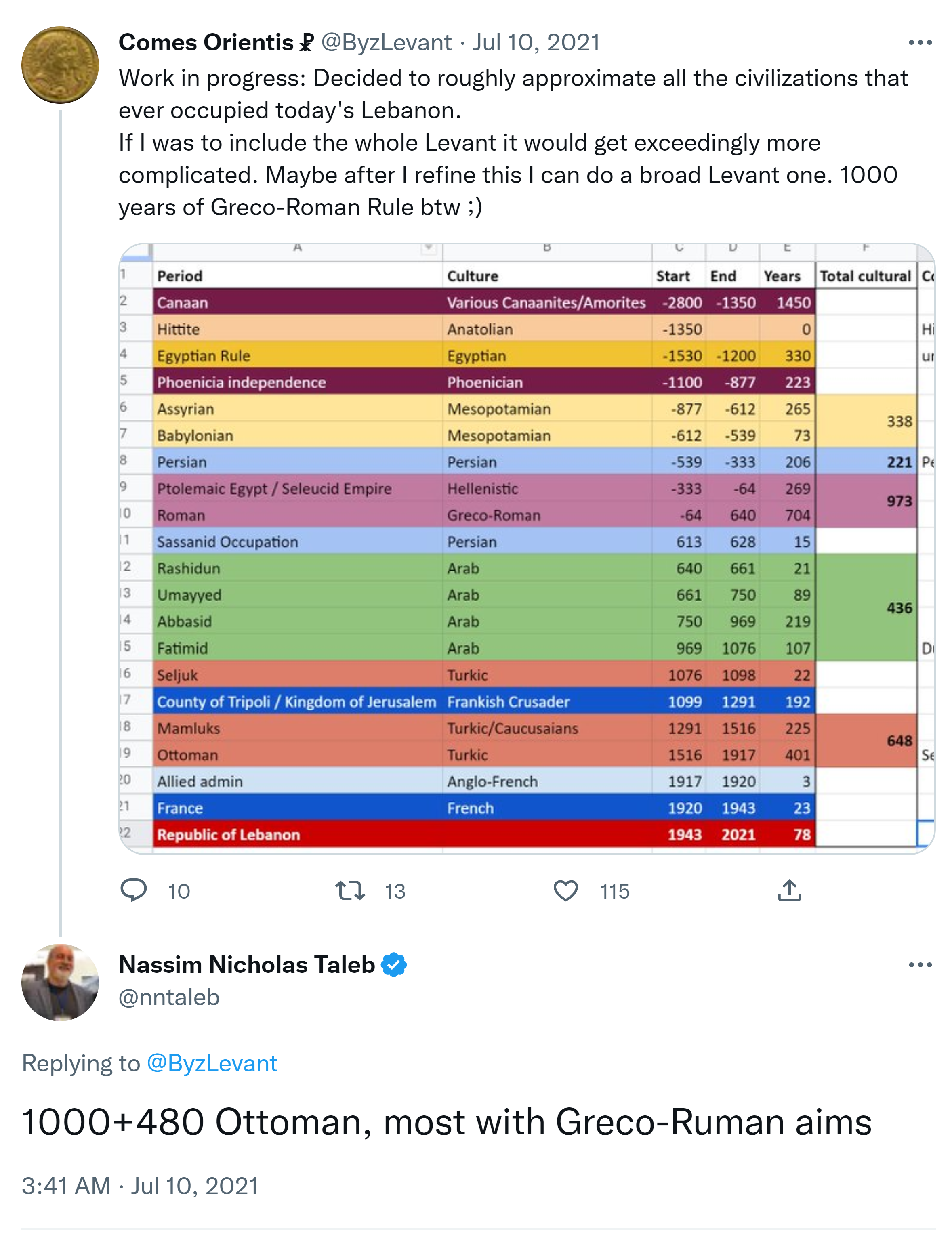952x1243 pixels.
Task: Open Comes Orientis coin profile avatar
Action: point(60,65)
